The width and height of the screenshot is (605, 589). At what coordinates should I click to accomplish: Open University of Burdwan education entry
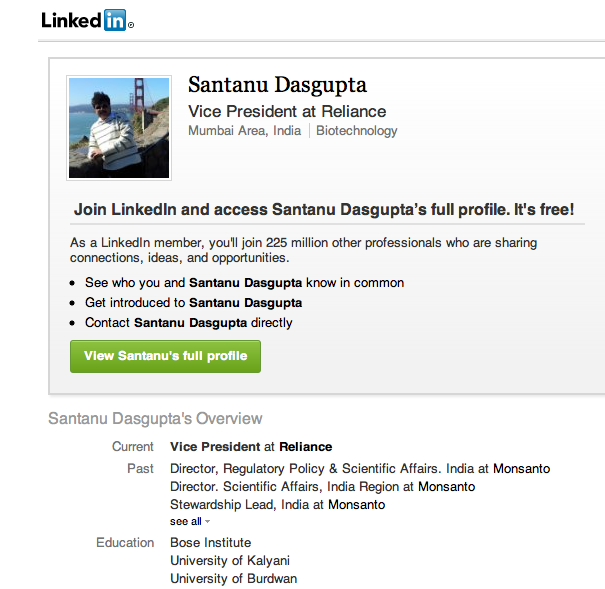tap(233, 579)
